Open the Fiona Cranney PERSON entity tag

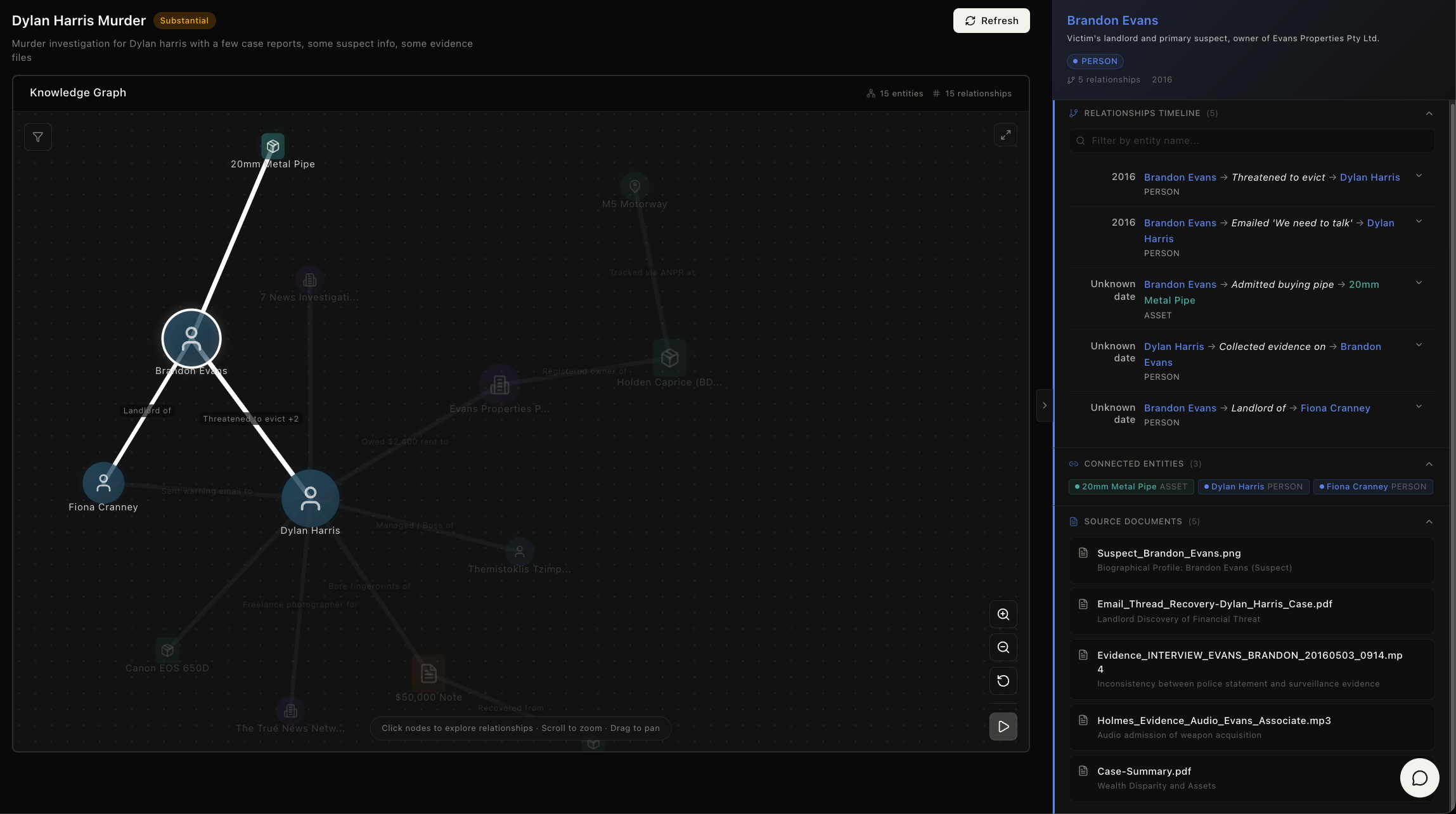(1372, 487)
